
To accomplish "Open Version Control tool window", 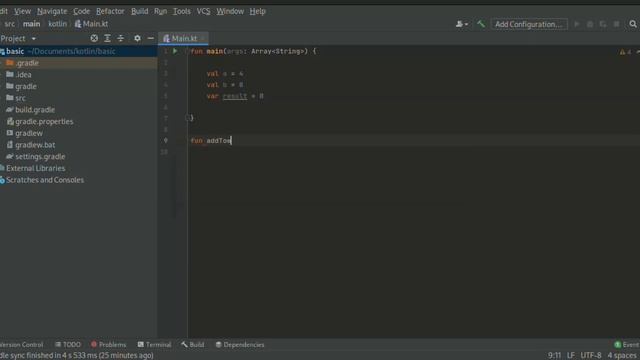I will point(22,345).
